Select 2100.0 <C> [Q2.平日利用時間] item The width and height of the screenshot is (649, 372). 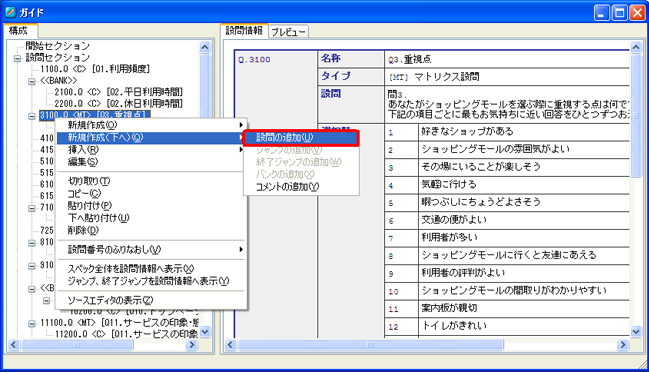[x=118, y=92]
